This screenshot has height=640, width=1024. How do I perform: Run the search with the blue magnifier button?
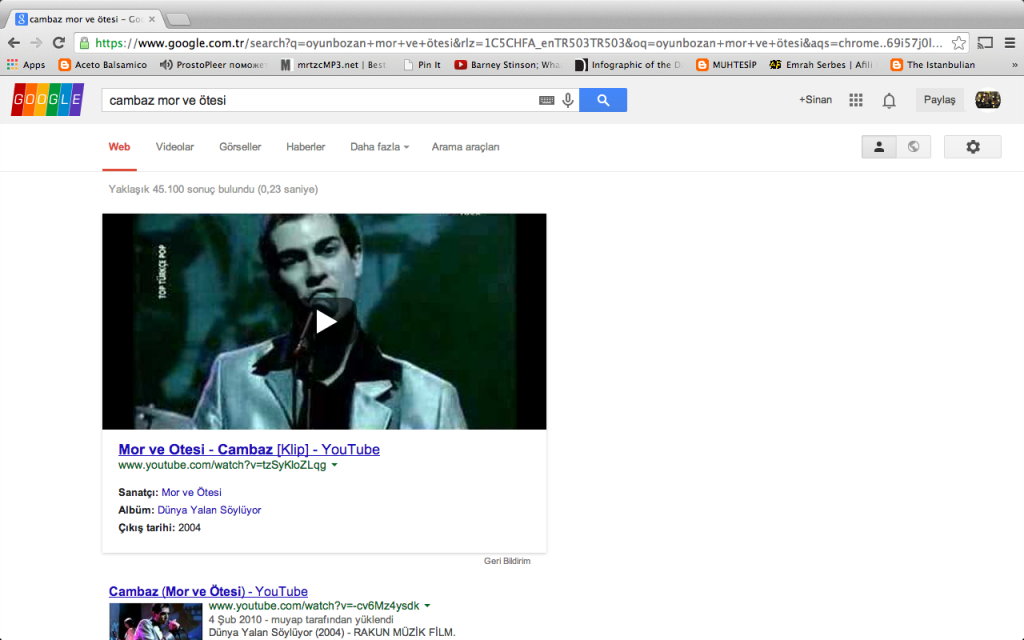pos(603,100)
